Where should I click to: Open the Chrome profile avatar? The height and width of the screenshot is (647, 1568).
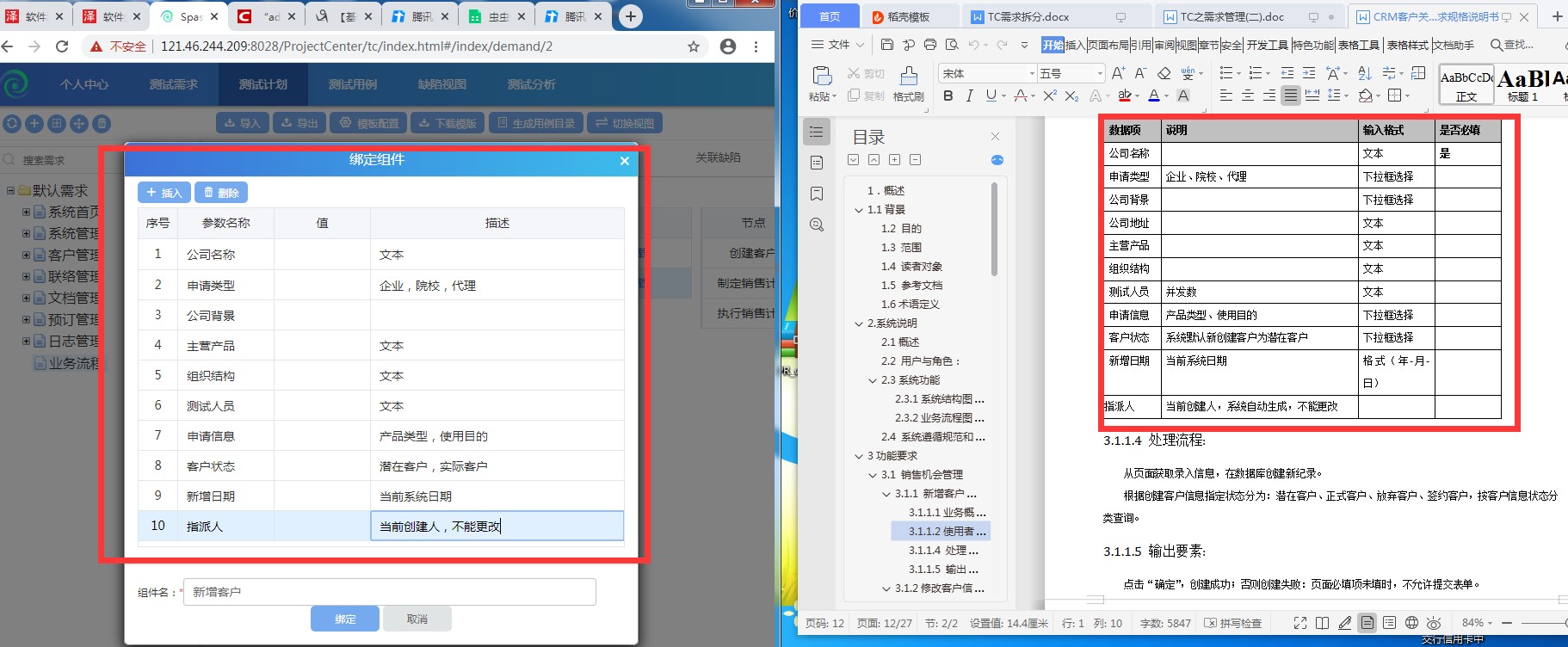pyautogui.click(x=728, y=46)
